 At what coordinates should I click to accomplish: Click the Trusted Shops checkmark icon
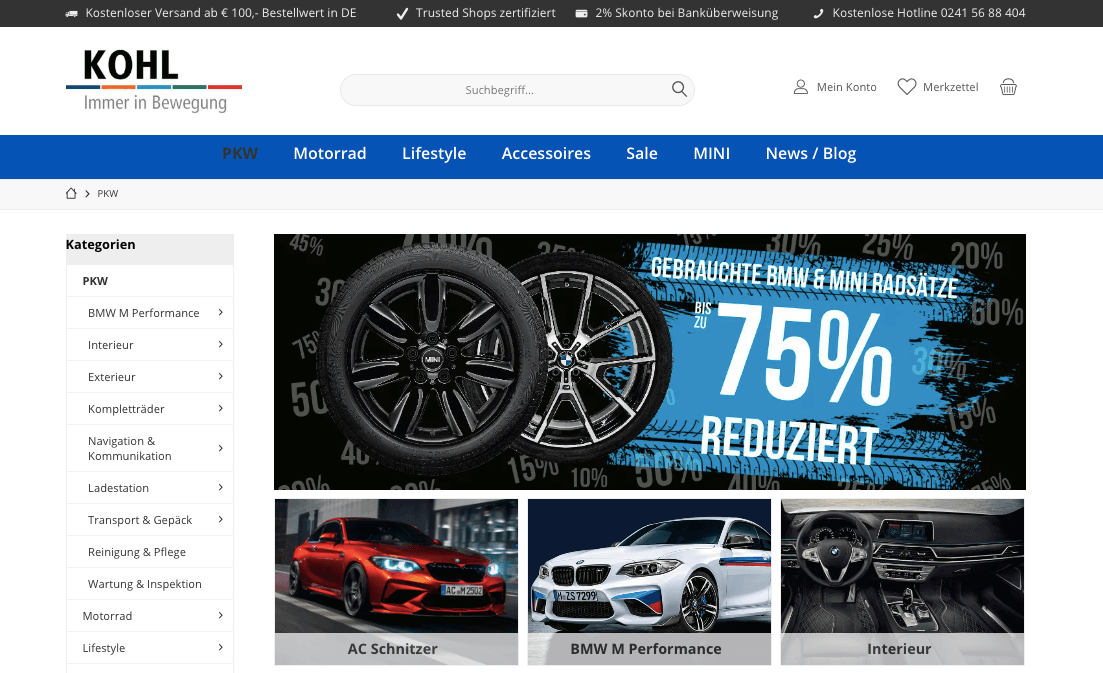[x=402, y=13]
